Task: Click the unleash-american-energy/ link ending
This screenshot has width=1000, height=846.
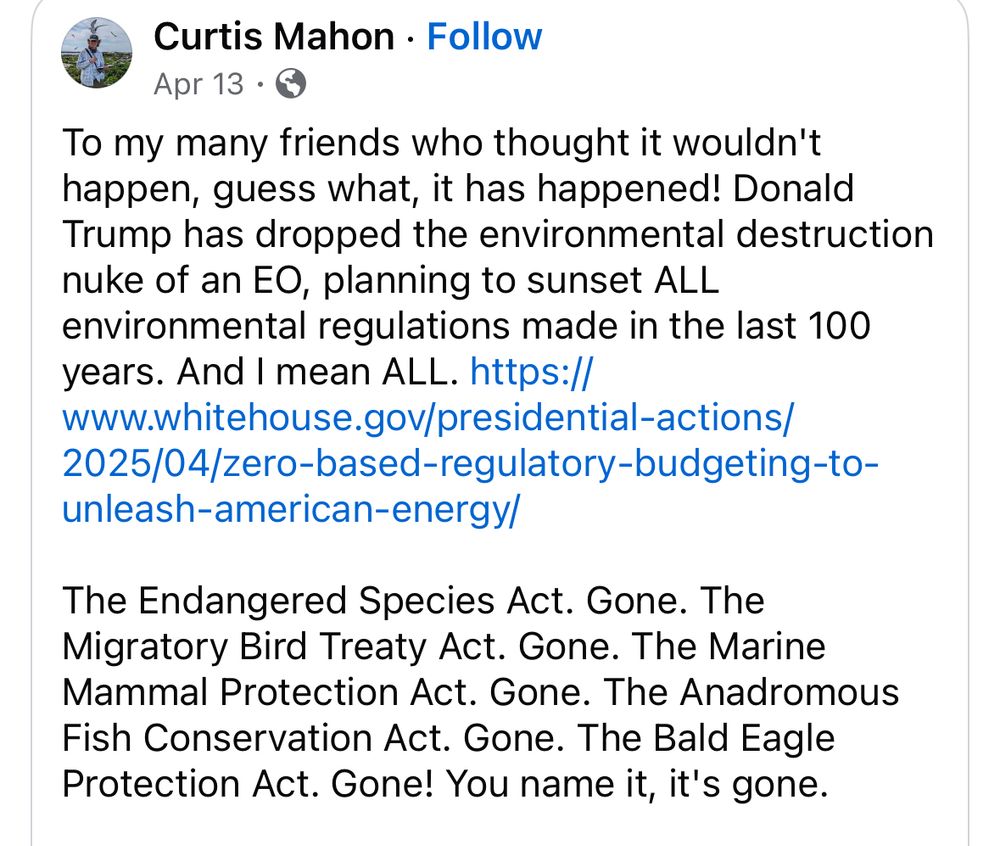Action: pyautogui.click(x=291, y=509)
